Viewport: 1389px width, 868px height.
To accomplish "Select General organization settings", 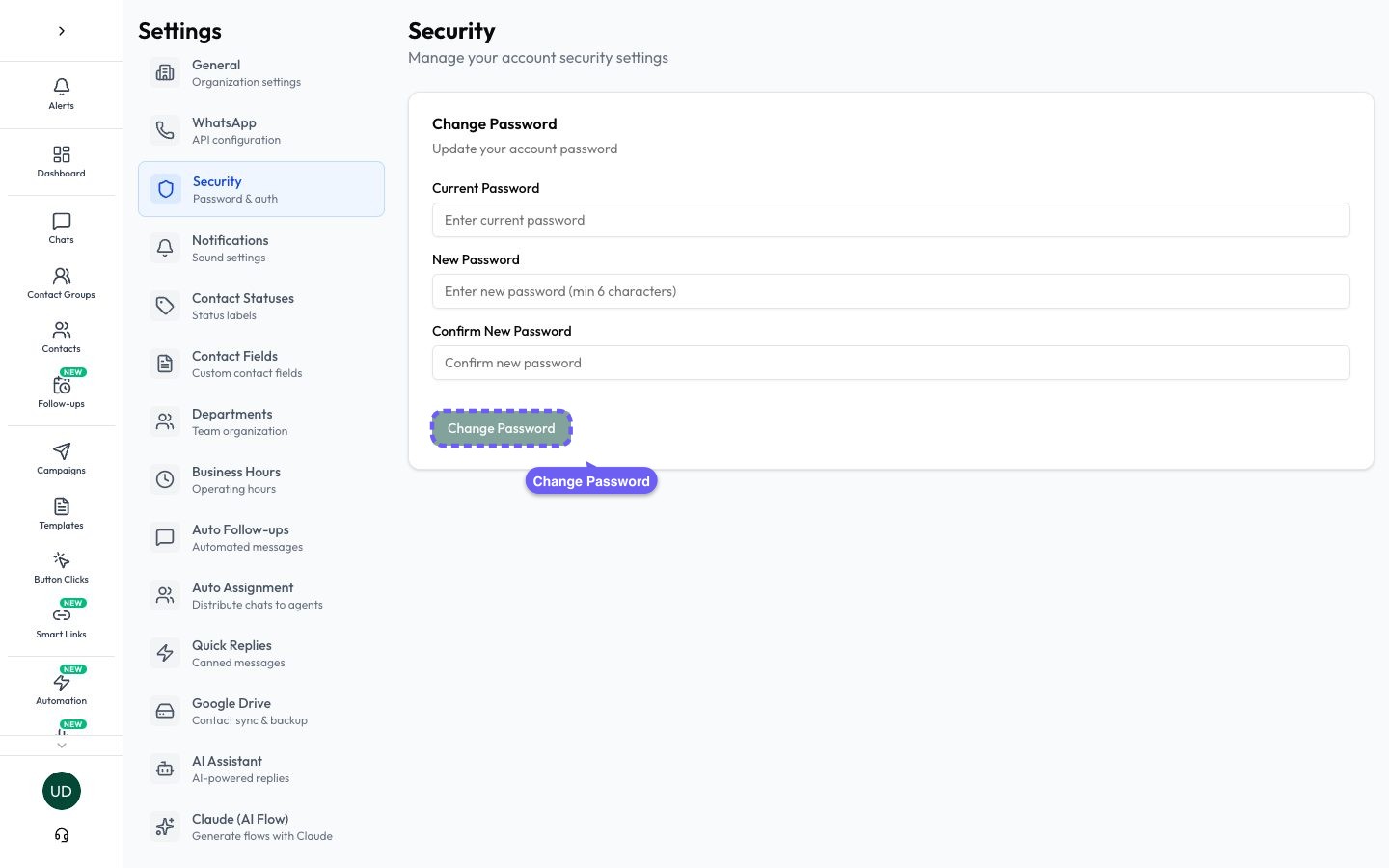I will (x=261, y=73).
